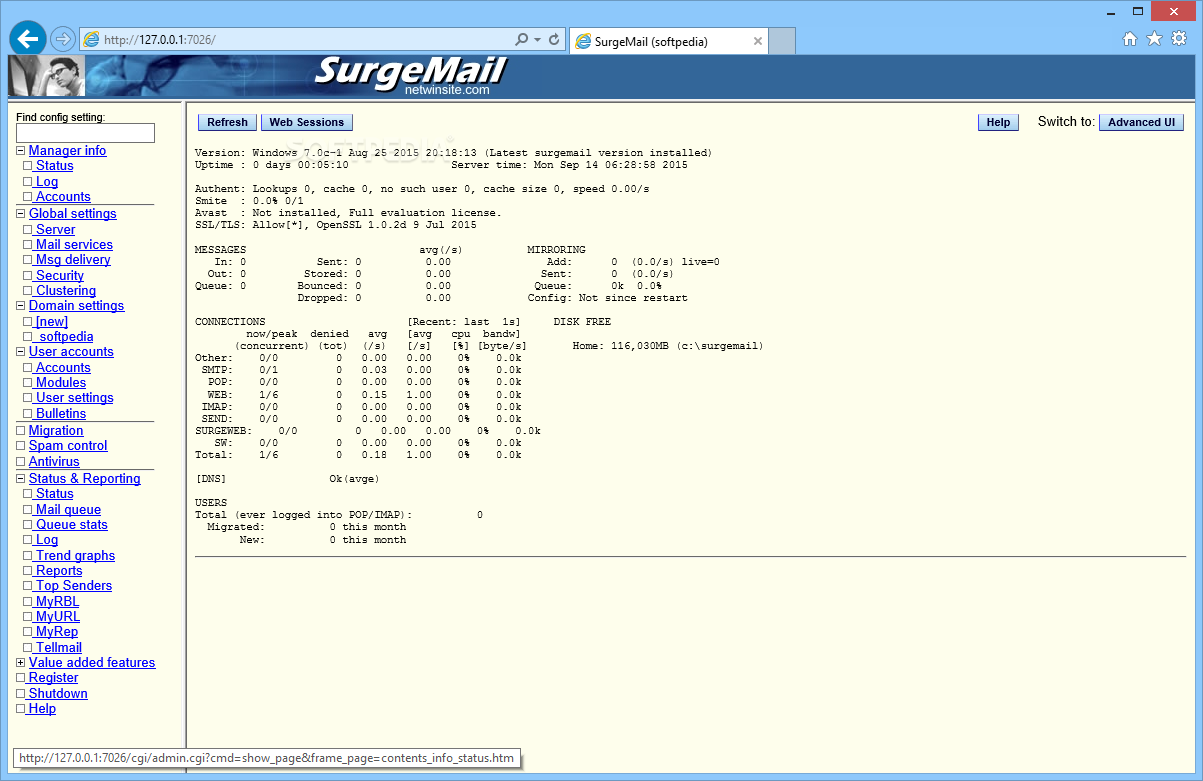The height and width of the screenshot is (781, 1203).
Task: Open the Global settings link
Action: [72, 214]
